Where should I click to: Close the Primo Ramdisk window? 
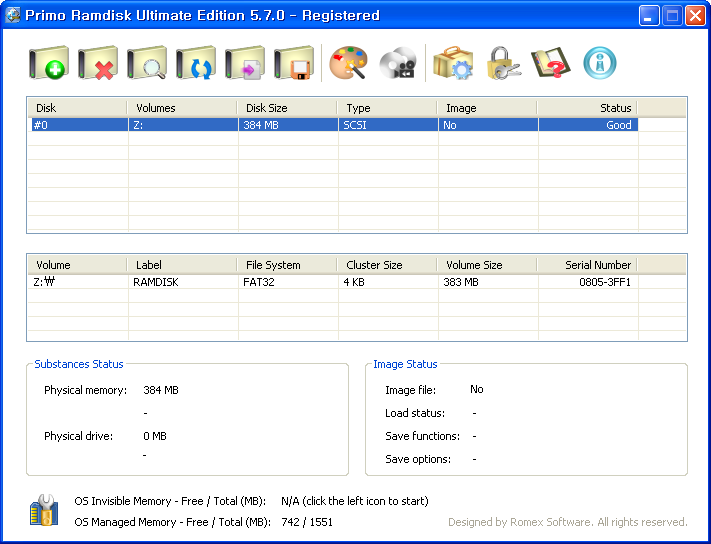coord(696,16)
